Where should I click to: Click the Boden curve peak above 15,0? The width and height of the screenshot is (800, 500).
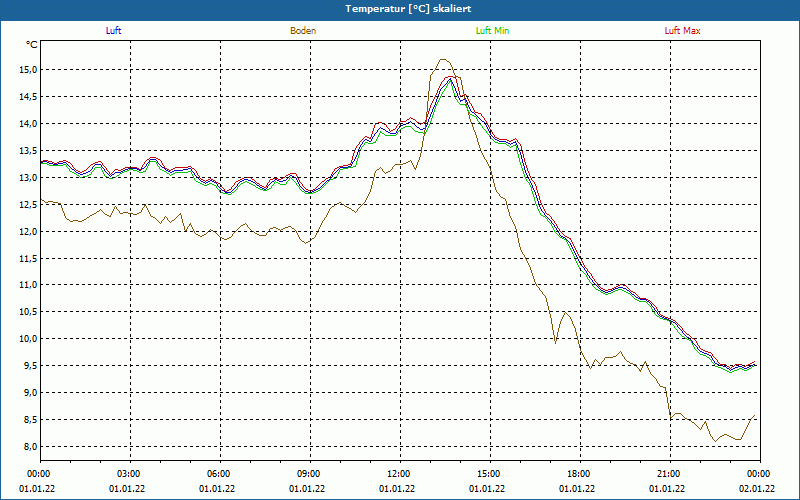click(443, 60)
